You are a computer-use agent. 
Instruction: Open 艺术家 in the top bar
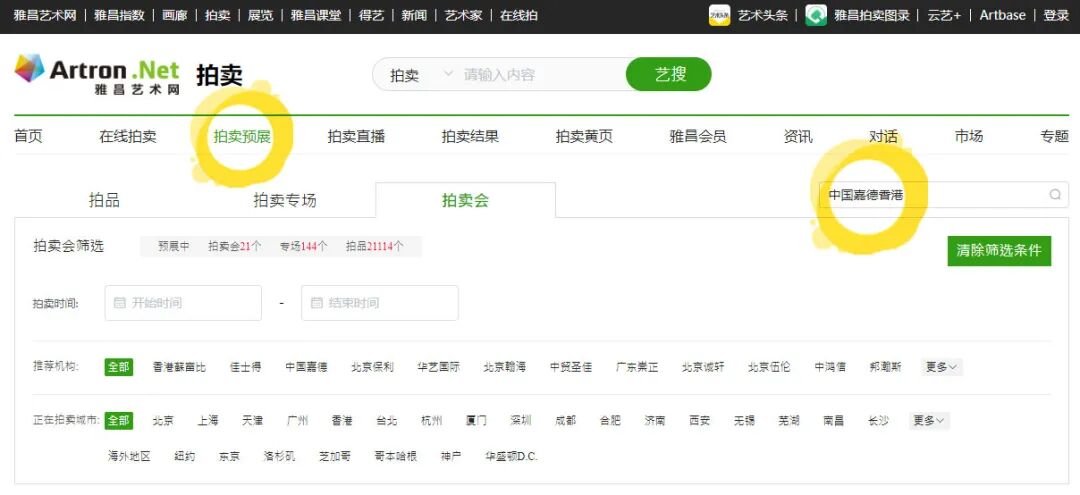[464, 15]
